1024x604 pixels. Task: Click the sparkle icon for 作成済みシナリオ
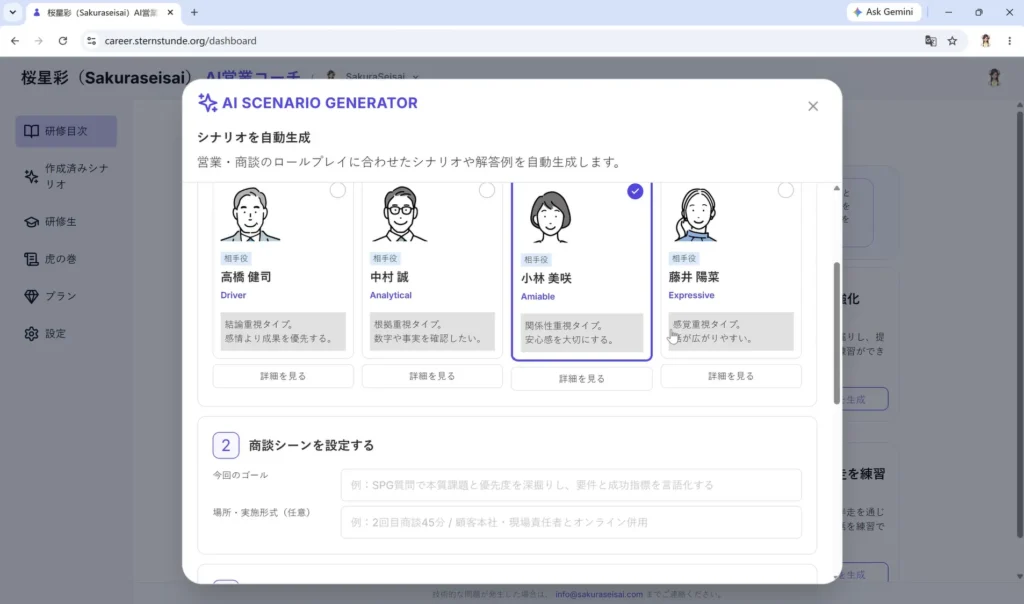[x=31, y=176]
